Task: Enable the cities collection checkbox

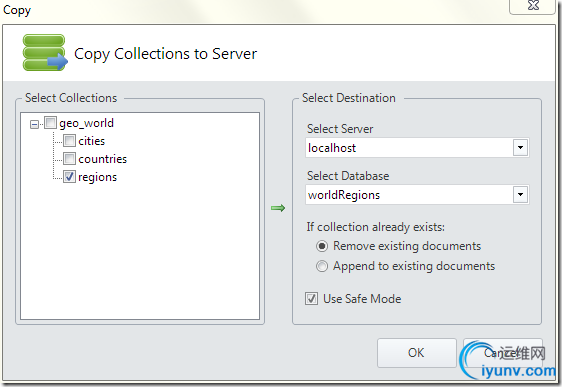Action: (x=70, y=140)
